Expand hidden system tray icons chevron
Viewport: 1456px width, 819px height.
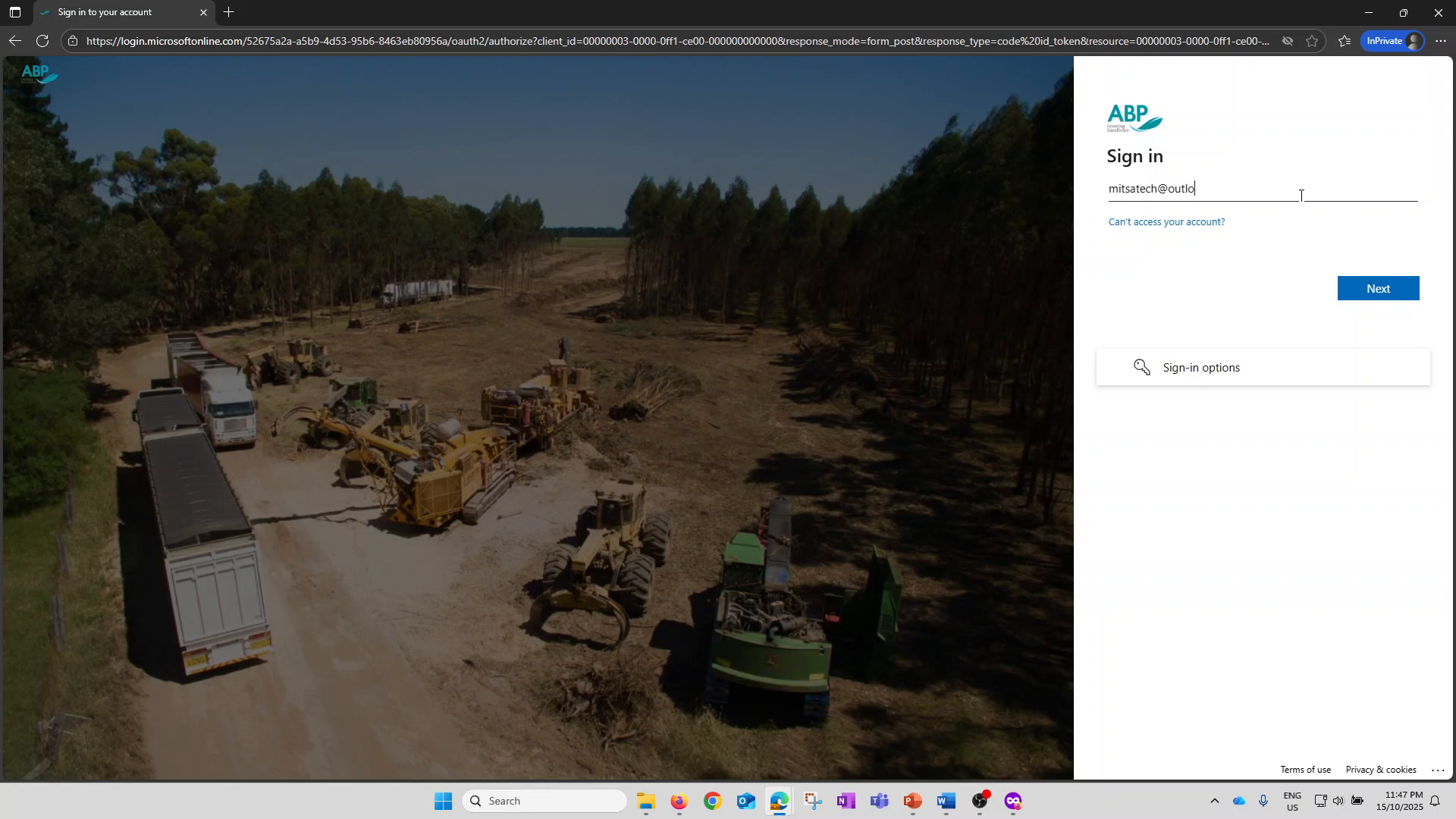[x=1214, y=801]
